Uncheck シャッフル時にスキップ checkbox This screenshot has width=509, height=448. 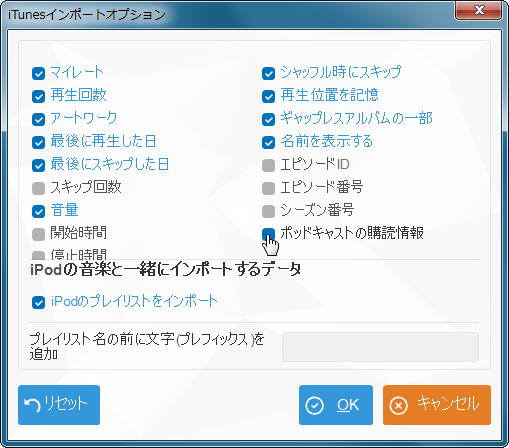(268, 74)
